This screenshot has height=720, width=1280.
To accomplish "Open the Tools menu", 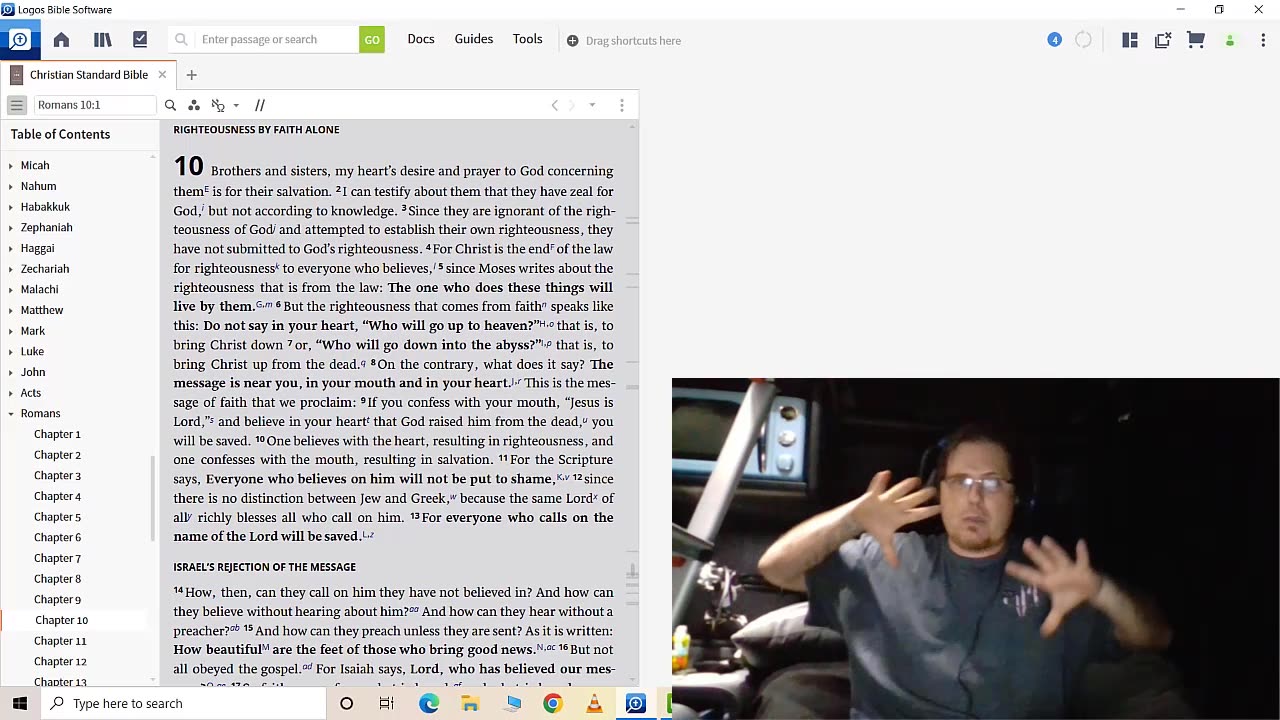I will pyautogui.click(x=528, y=39).
